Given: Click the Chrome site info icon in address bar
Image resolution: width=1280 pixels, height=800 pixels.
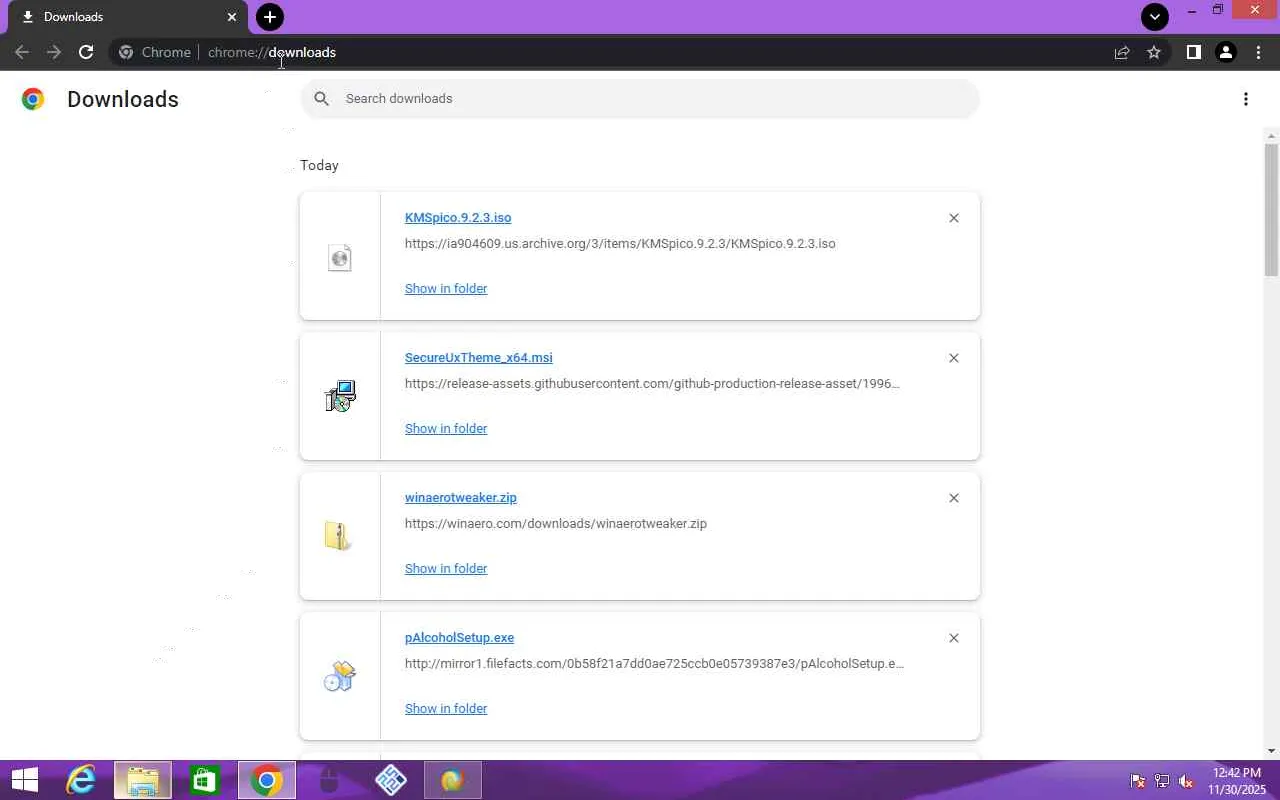Looking at the screenshot, I should tap(126, 52).
